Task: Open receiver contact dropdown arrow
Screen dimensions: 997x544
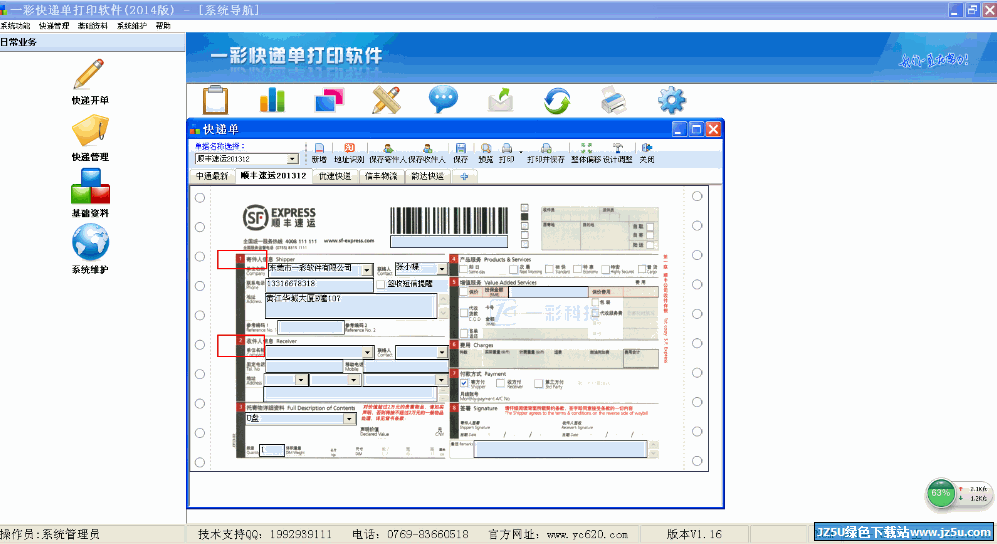Action: (442, 352)
